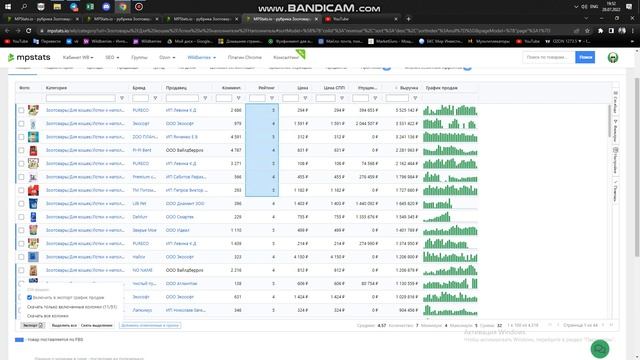Click the category filter input field
Image resolution: width=640 pixels, height=360 pixels.
click(x=81, y=98)
